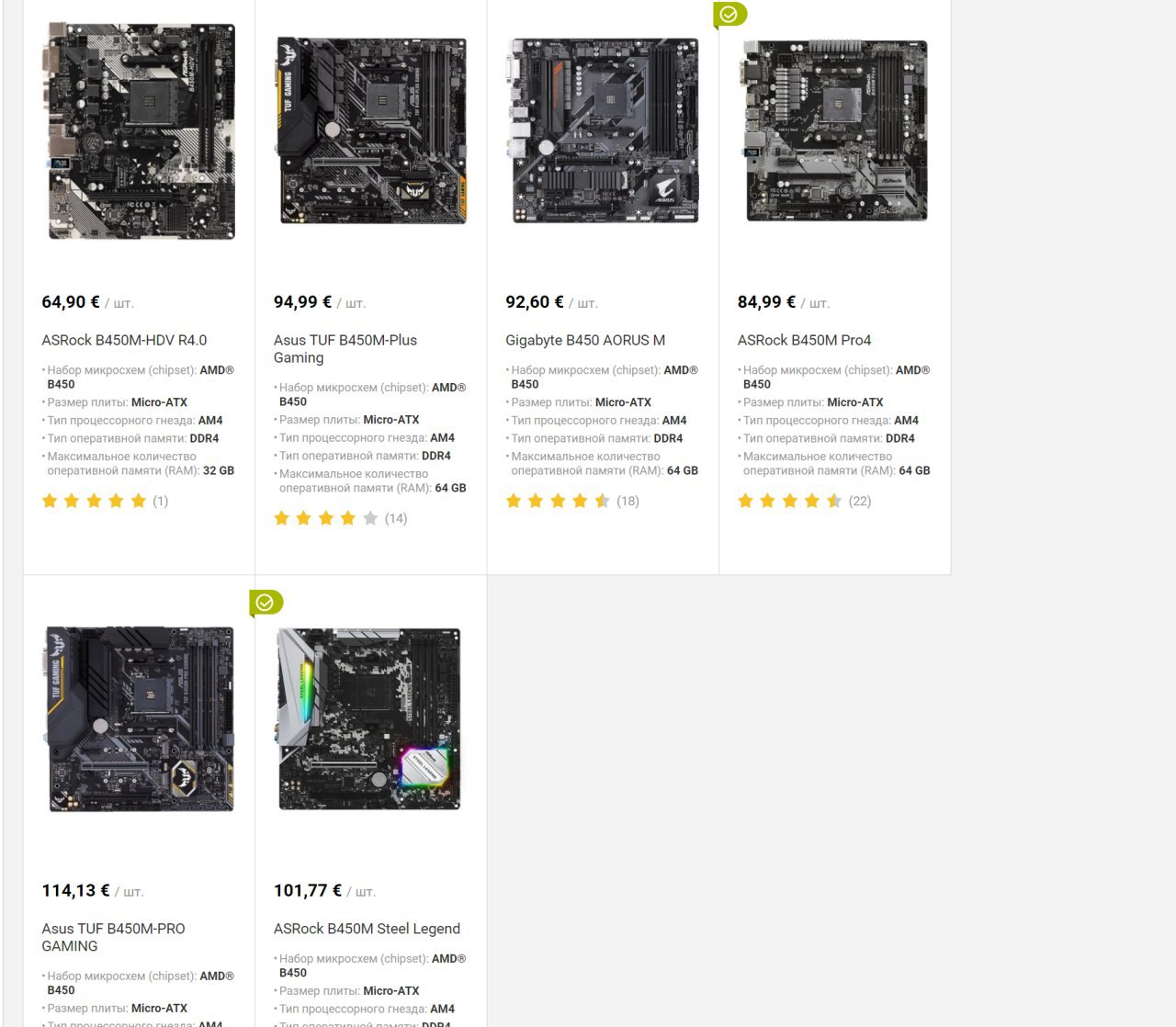The height and width of the screenshot is (1027, 1176).
Task: Click the (14) review count
Action: click(x=396, y=519)
